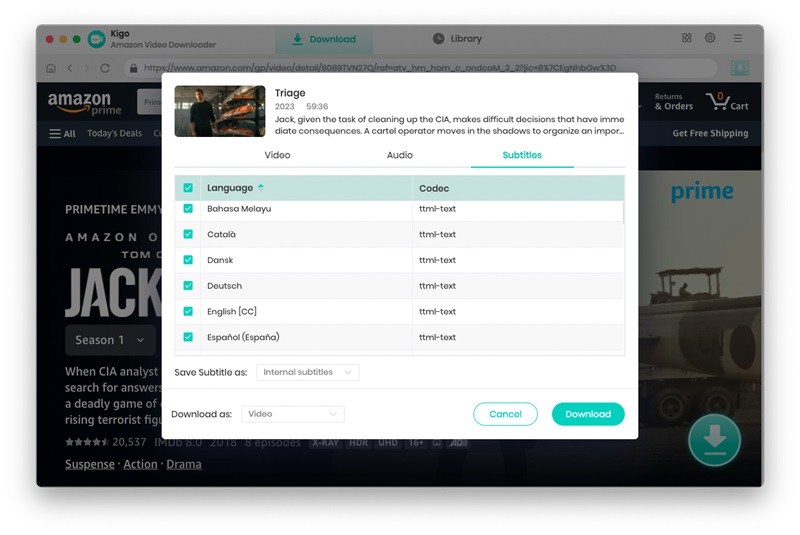Image resolution: width=800 pixels, height=535 pixels.
Task: Switch to the Video tab
Action: 277,155
